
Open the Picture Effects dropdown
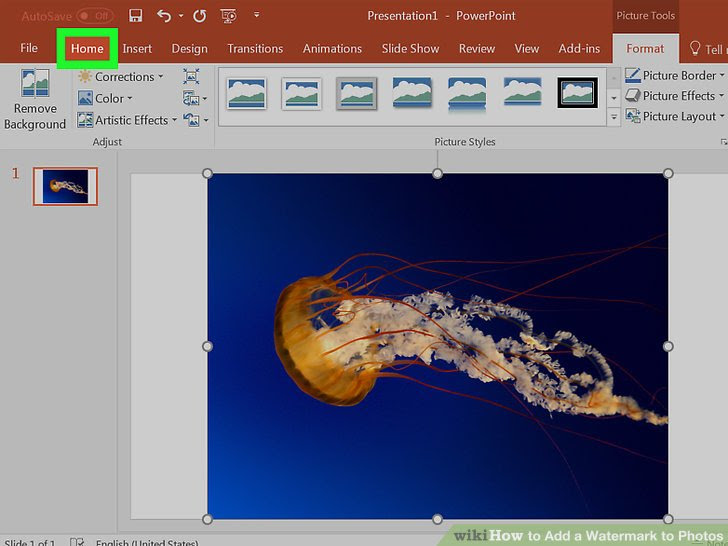click(x=675, y=96)
